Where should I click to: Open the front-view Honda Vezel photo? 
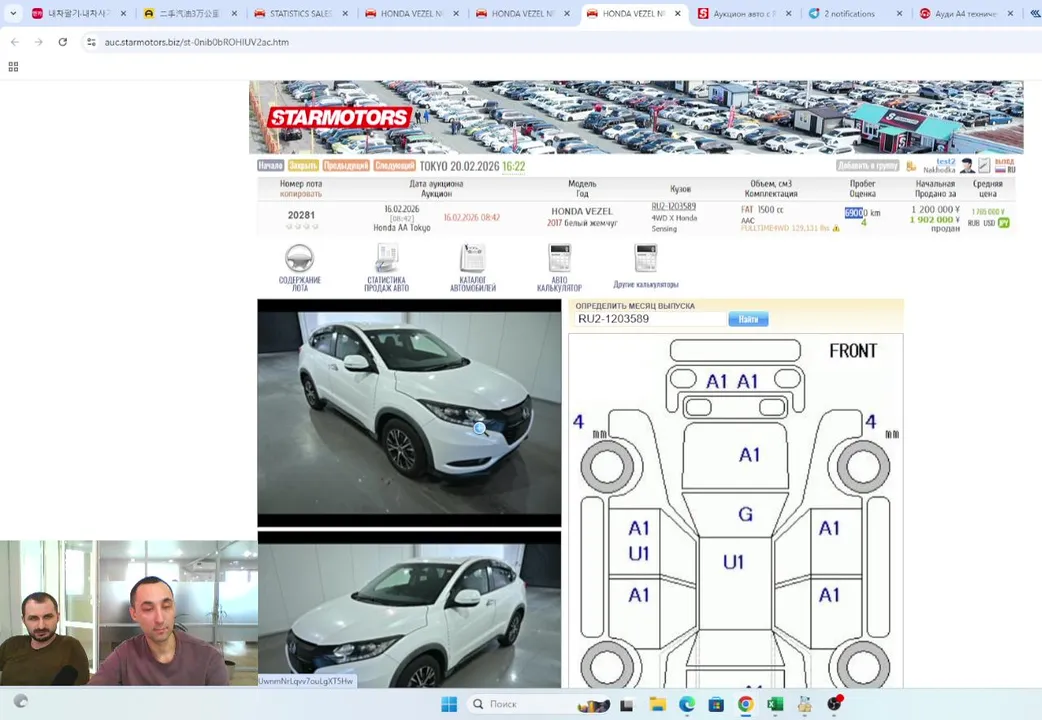pyautogui.click(x=409, y=413)
